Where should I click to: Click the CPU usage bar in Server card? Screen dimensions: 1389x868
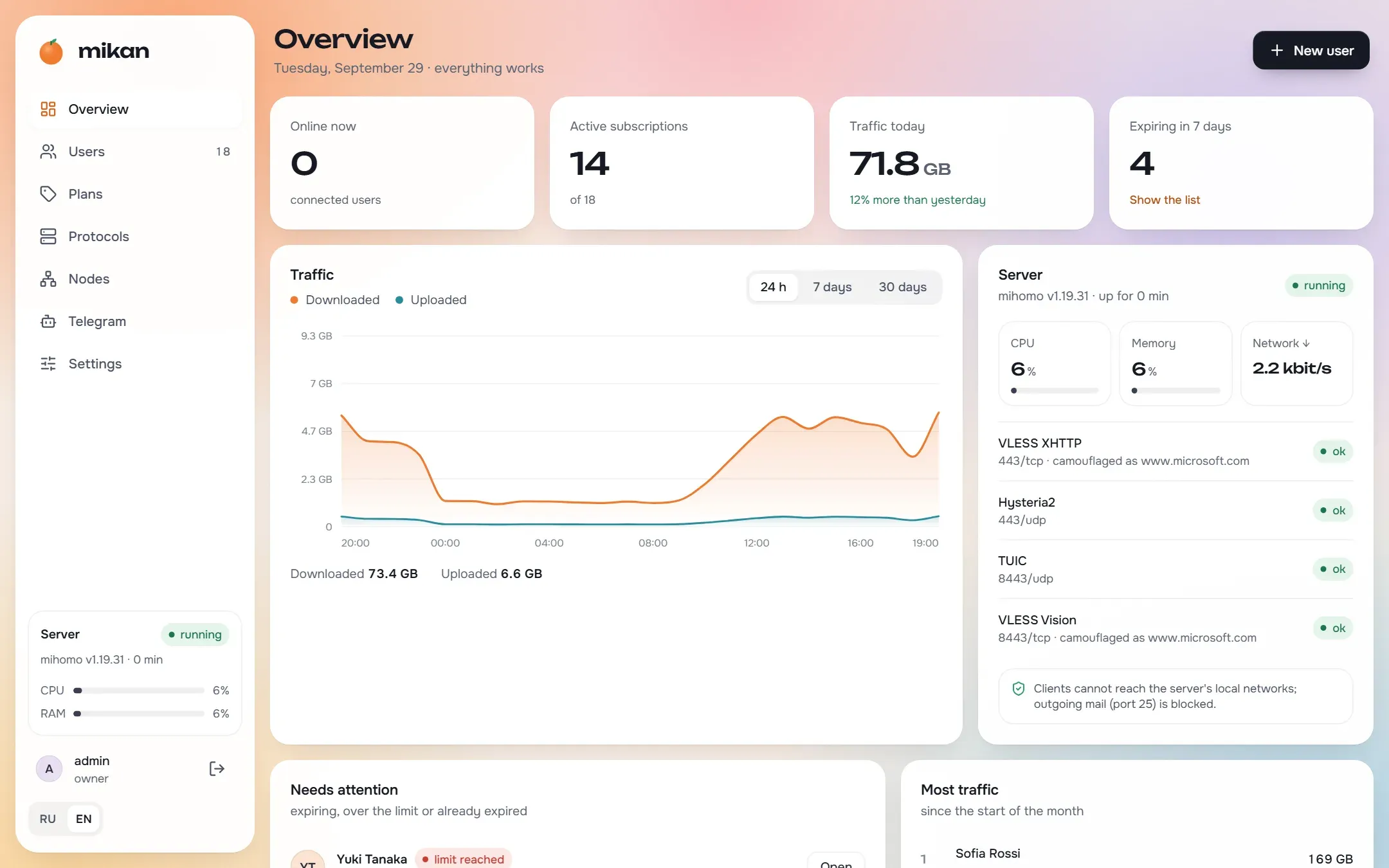pyautogui.click(x=1055, y=390)
